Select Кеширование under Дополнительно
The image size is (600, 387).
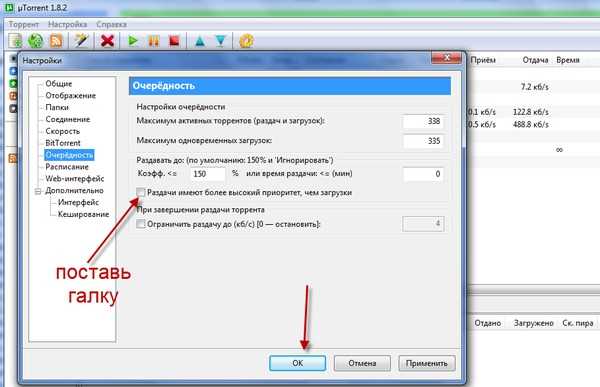(83, 214)
